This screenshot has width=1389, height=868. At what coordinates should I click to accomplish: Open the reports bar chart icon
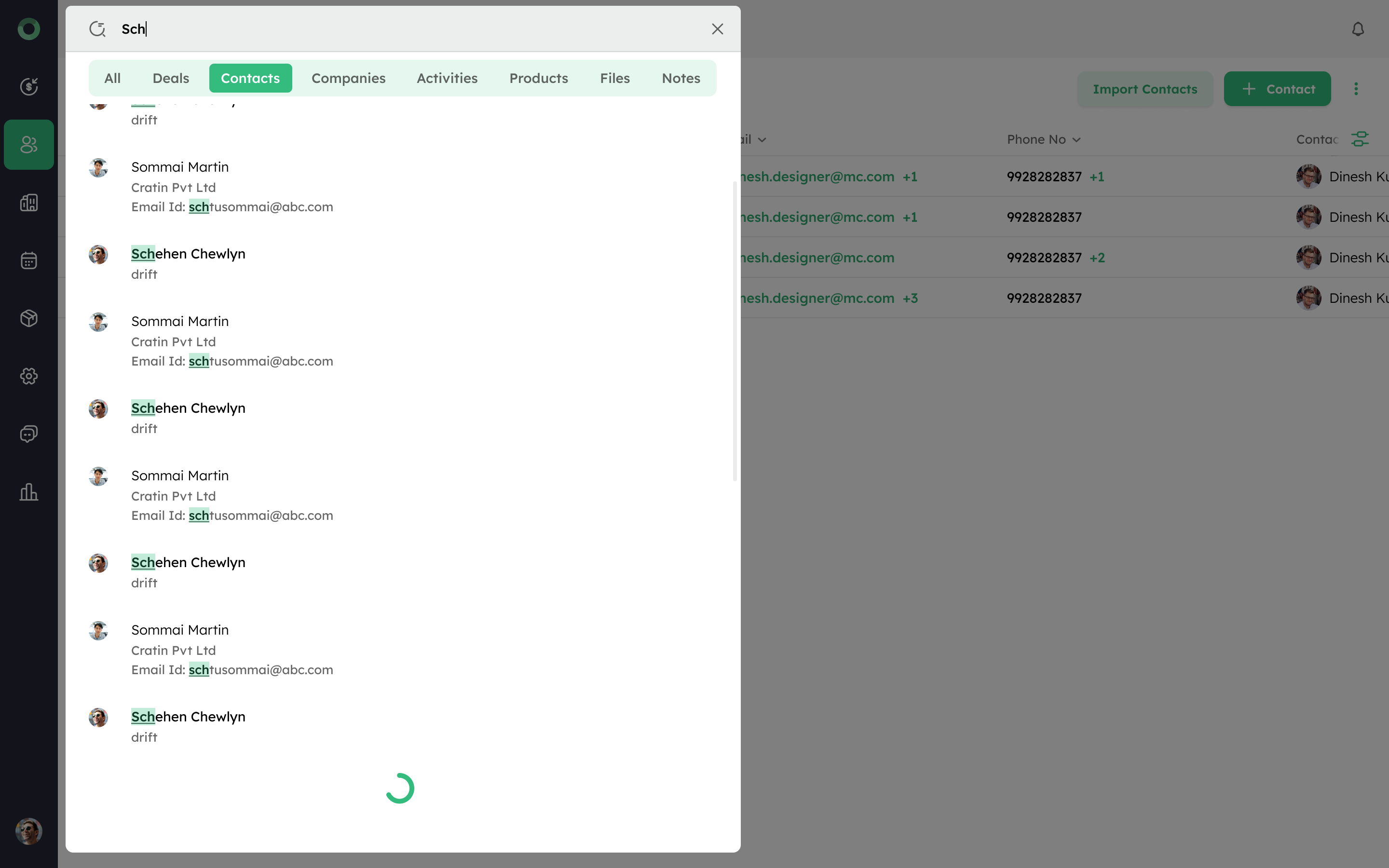point(29,492)
